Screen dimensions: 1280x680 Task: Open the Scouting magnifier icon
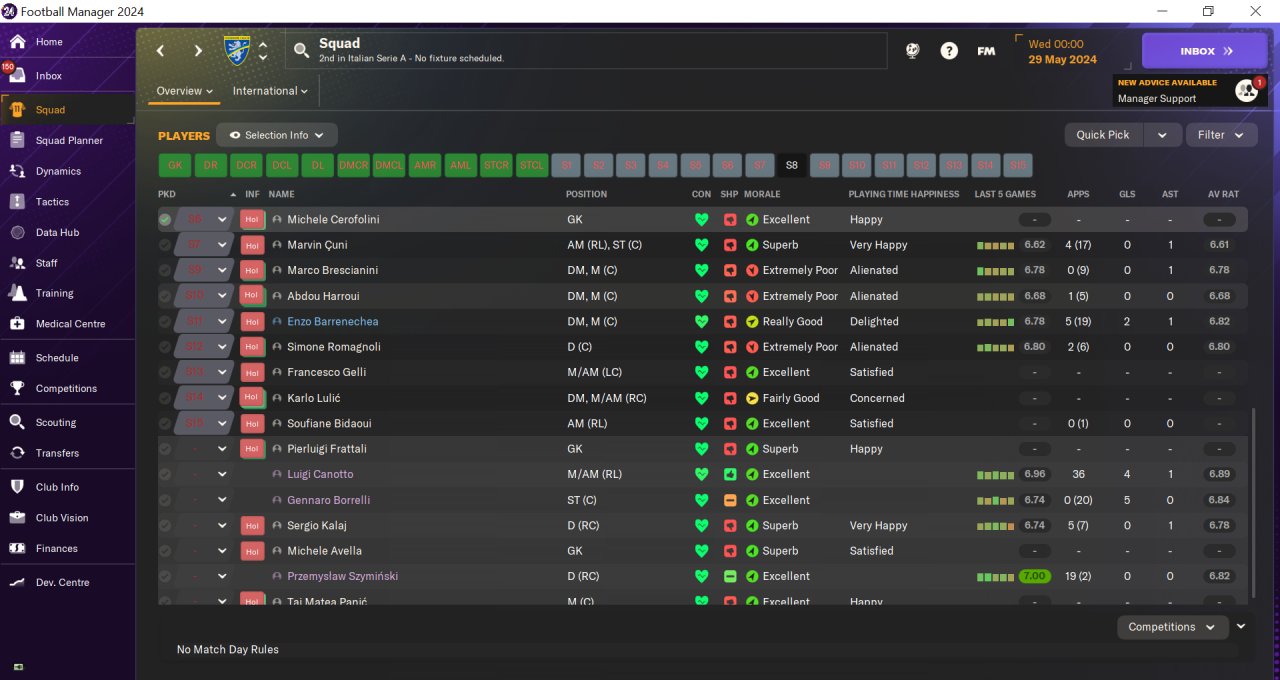17,422
